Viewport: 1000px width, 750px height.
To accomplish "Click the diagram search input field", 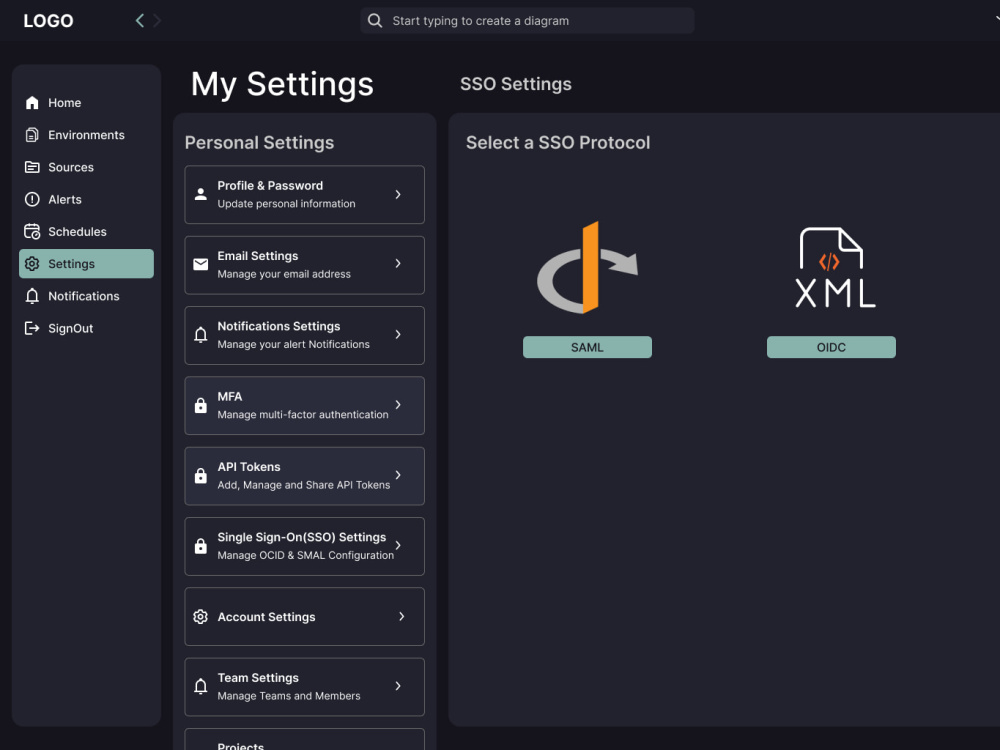I will point(527,21).
